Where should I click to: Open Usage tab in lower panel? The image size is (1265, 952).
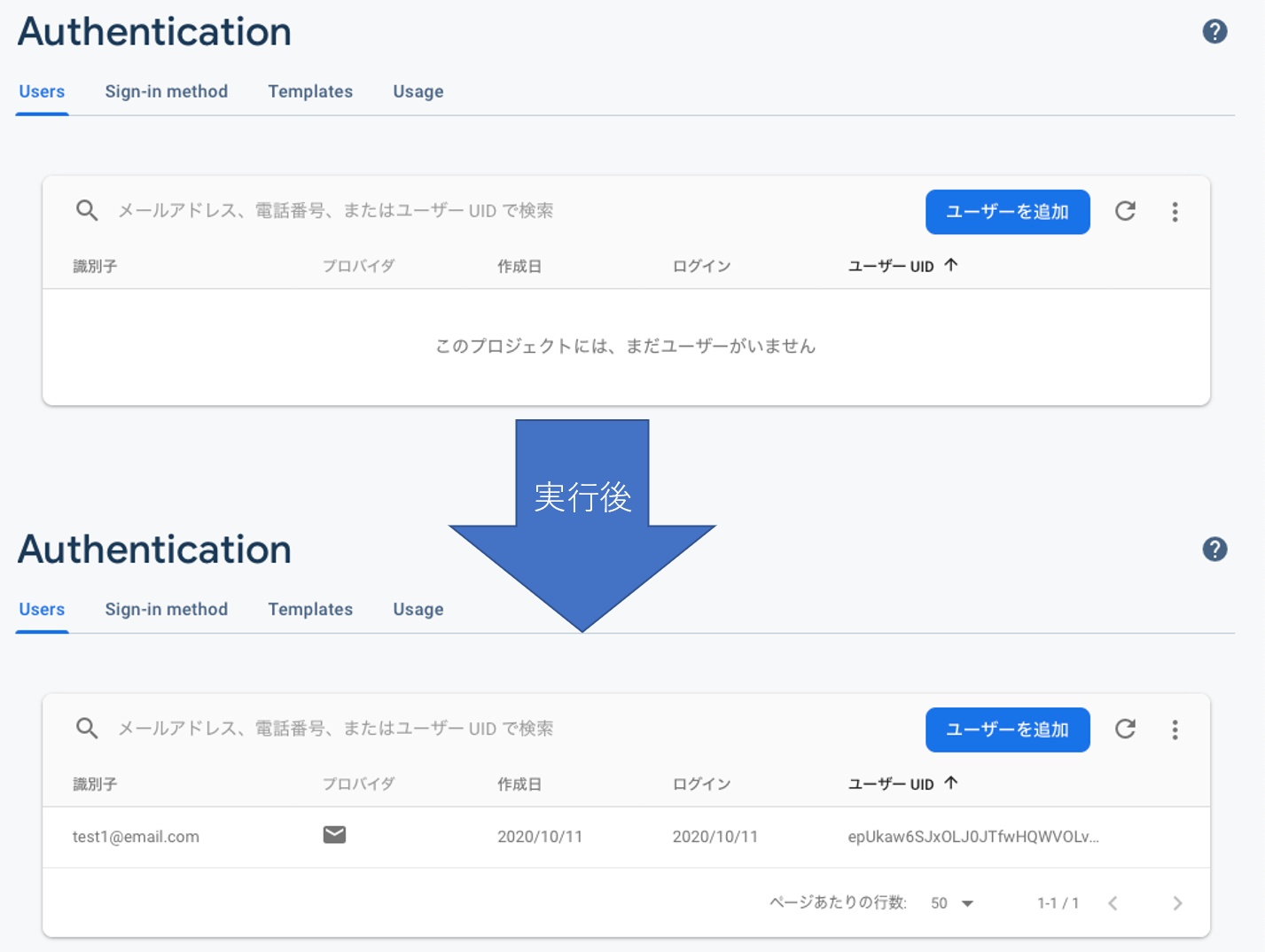pos(418,609)
